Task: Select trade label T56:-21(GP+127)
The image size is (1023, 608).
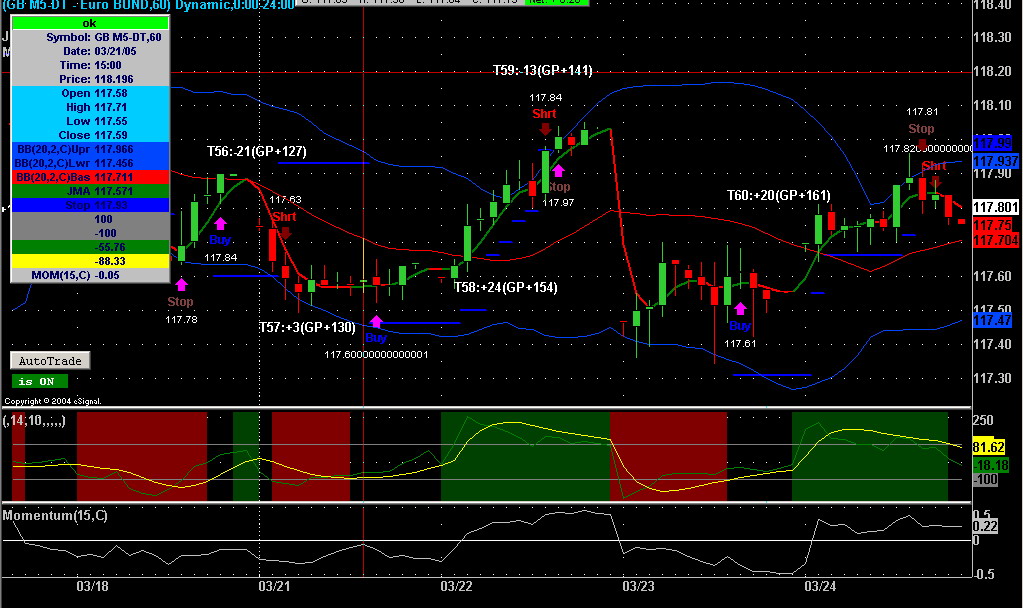Action: [x=256, y=151]
